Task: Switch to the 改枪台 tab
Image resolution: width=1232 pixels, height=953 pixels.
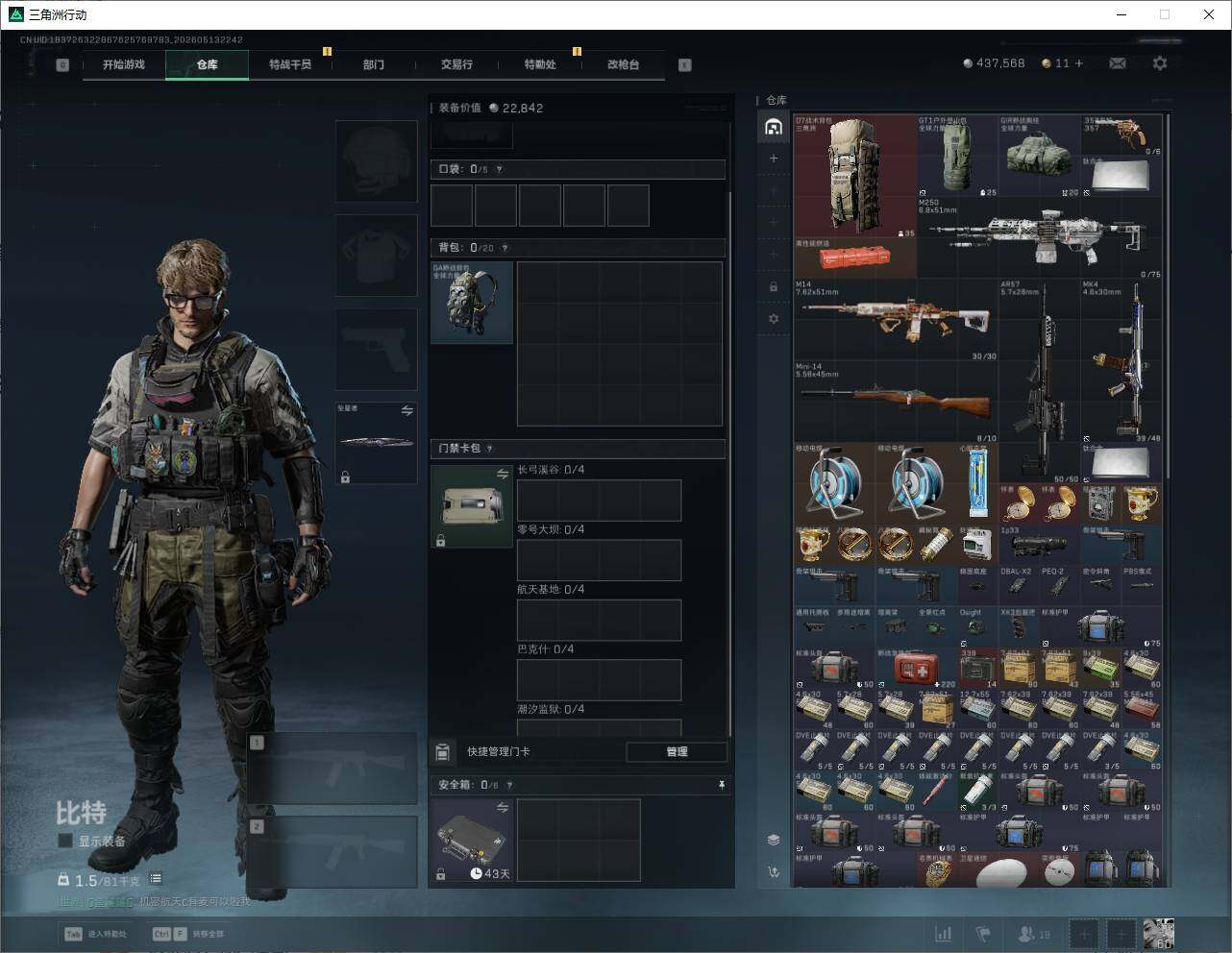Action: coord(623,64)
